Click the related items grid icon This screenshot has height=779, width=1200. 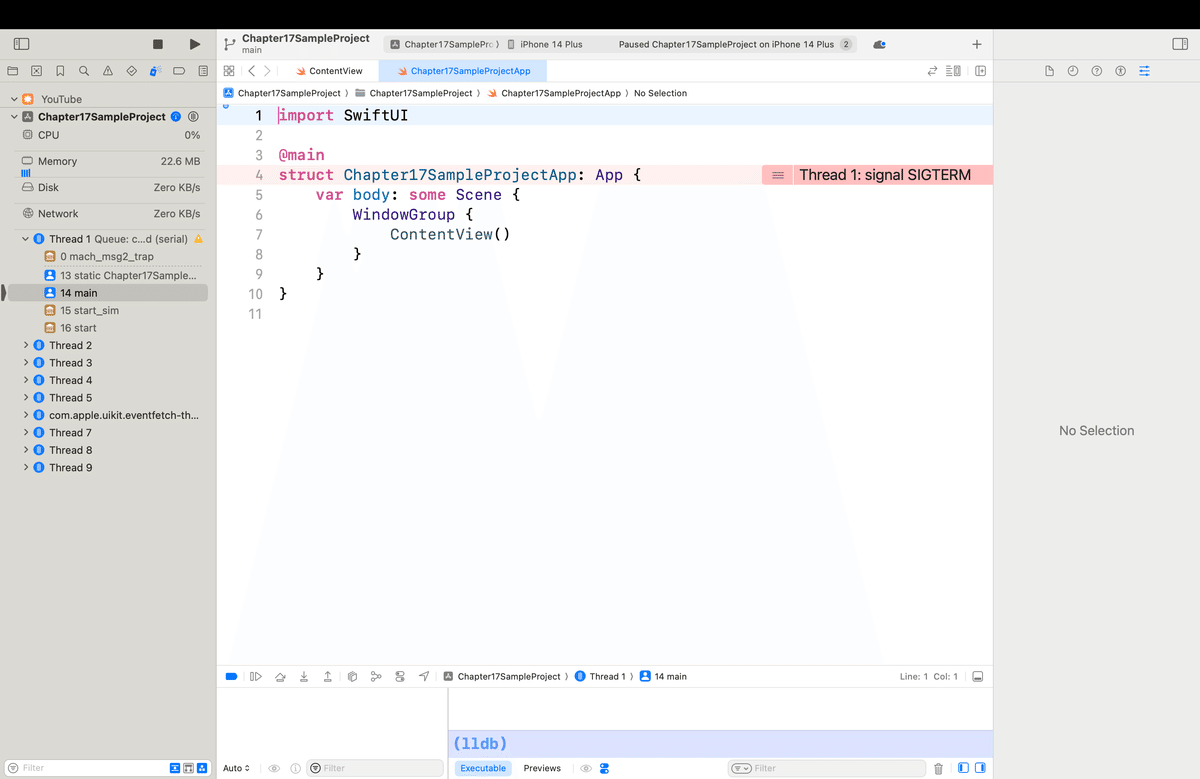coord(229,71)
